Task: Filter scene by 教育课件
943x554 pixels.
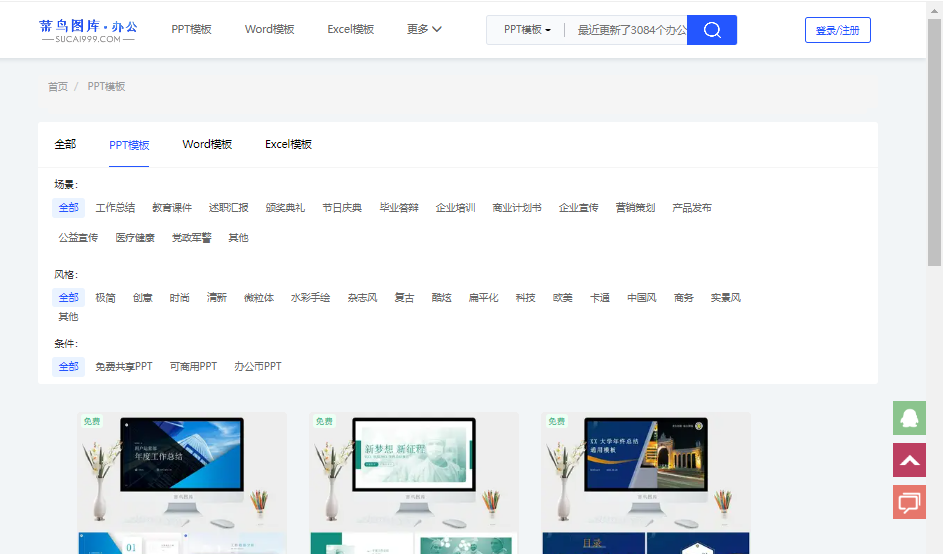Action: (172, 208)
